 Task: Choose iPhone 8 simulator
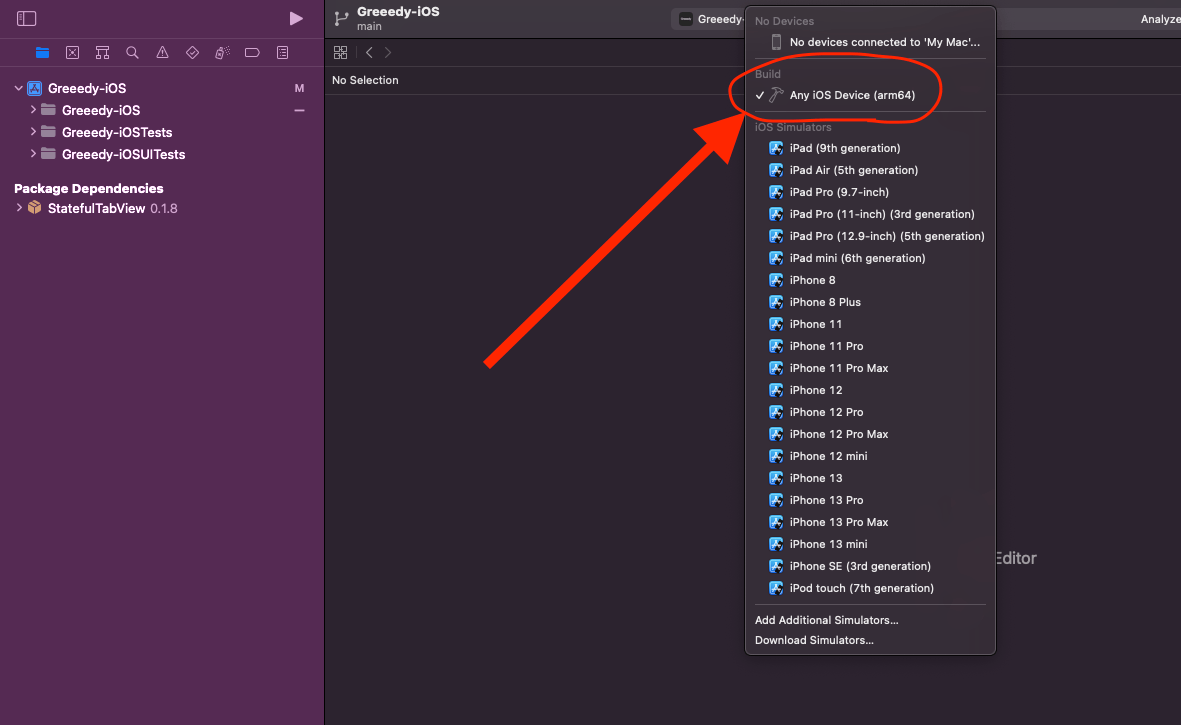click(870, 280)
